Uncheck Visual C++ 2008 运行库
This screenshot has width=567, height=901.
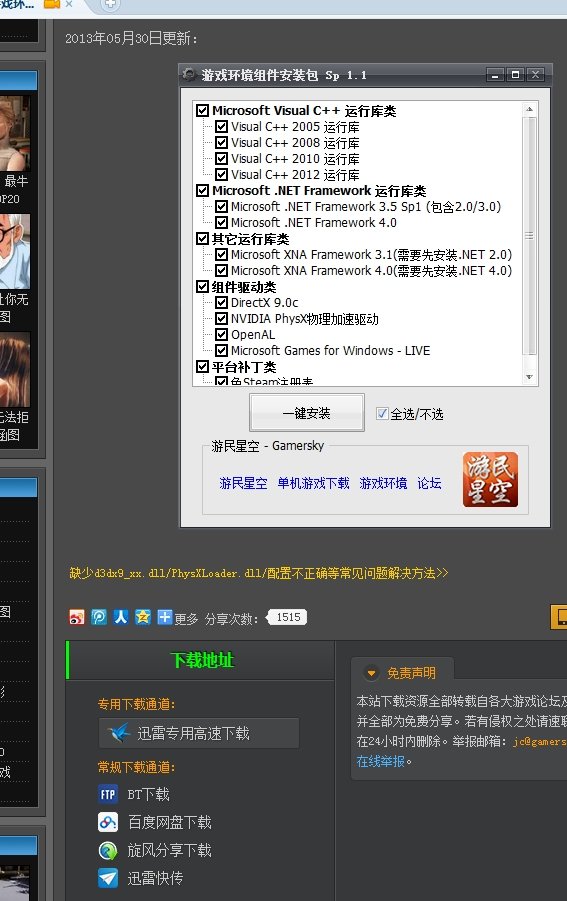click(x=221, y=143)
